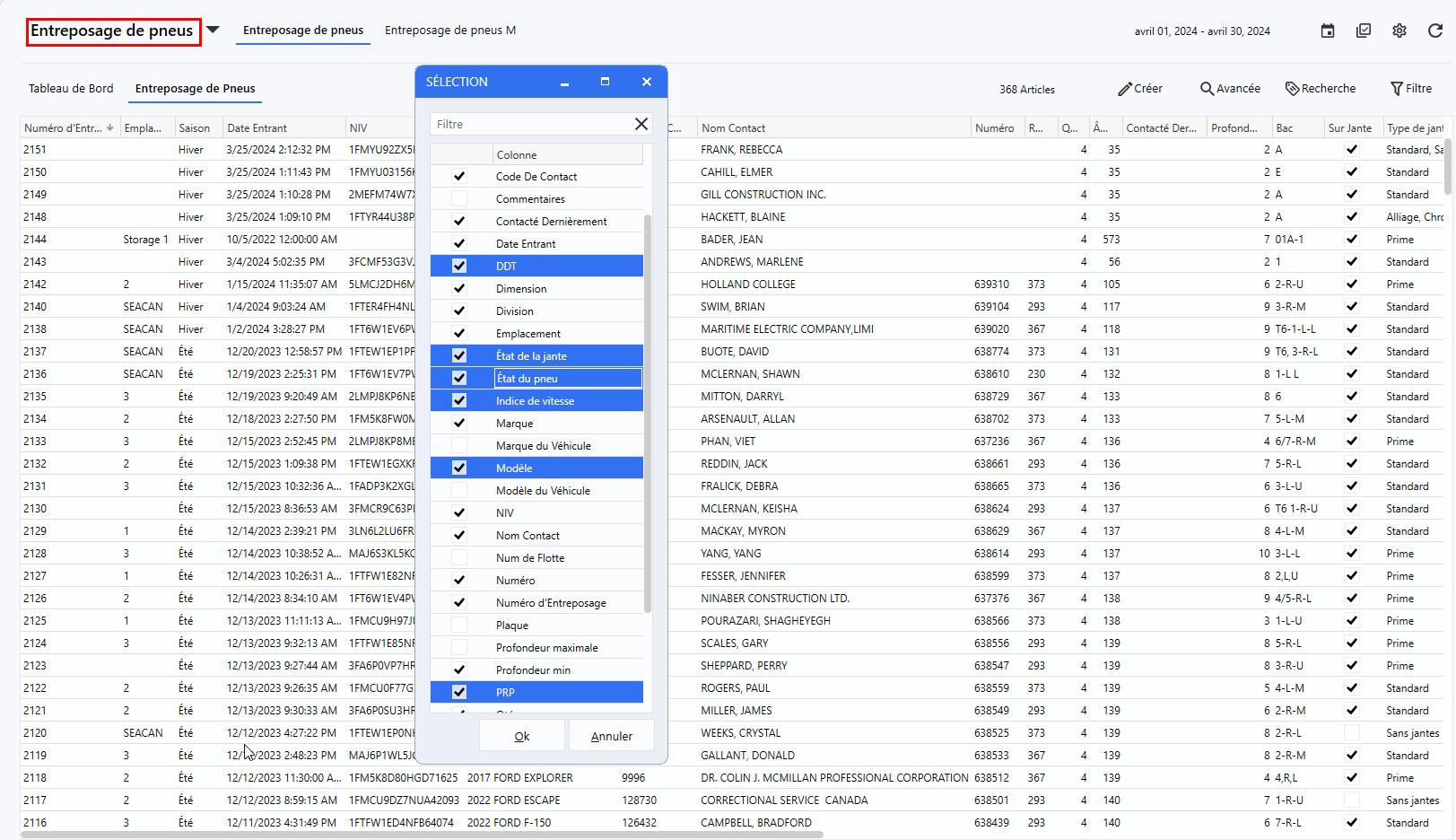Screen dimensions: 1456x840
Task: Click Annuler in the Sélection dialog
Action: (612, 736)
